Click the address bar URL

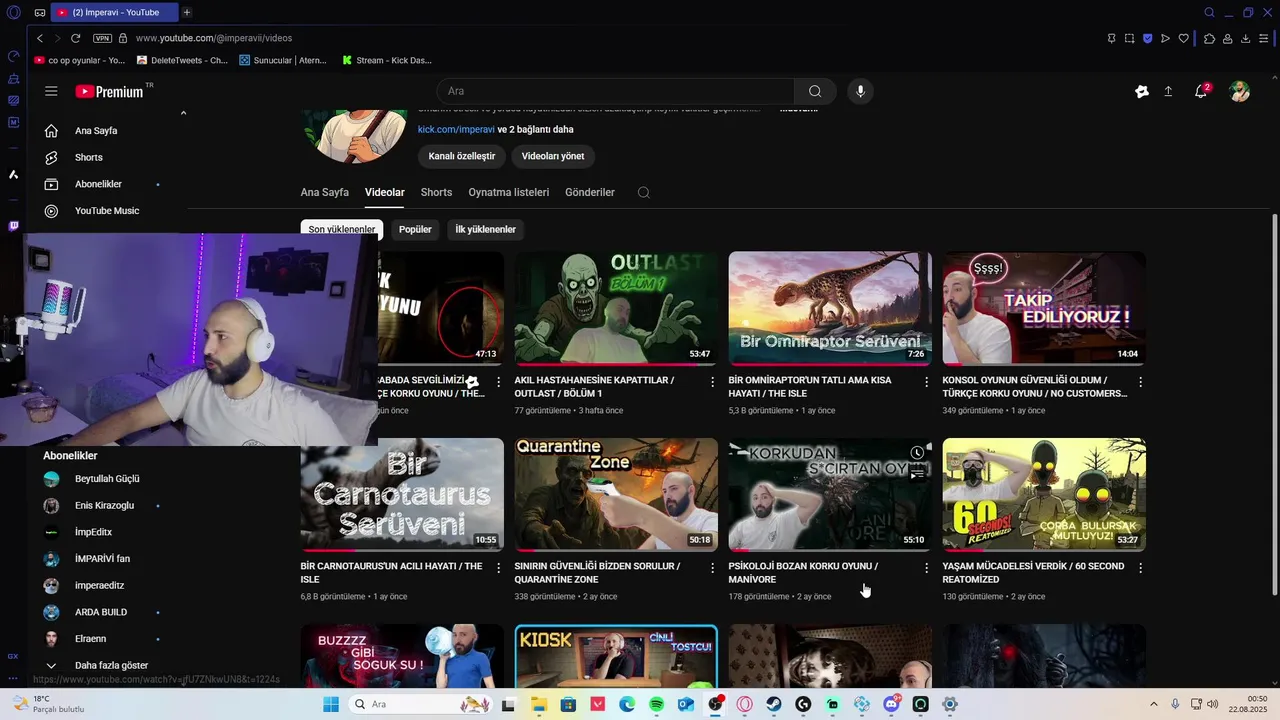click(214, 38)
